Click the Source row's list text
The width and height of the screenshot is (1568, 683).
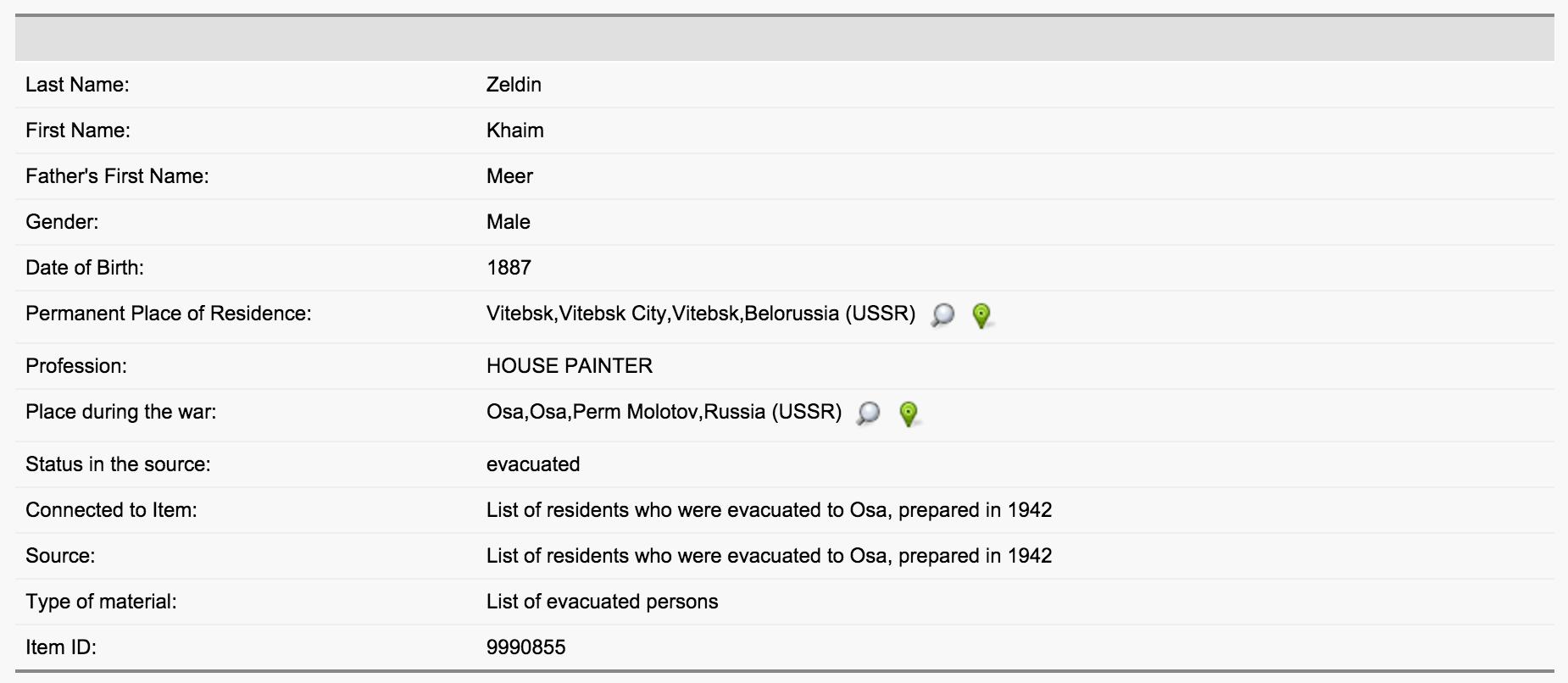tap(769, 556)
